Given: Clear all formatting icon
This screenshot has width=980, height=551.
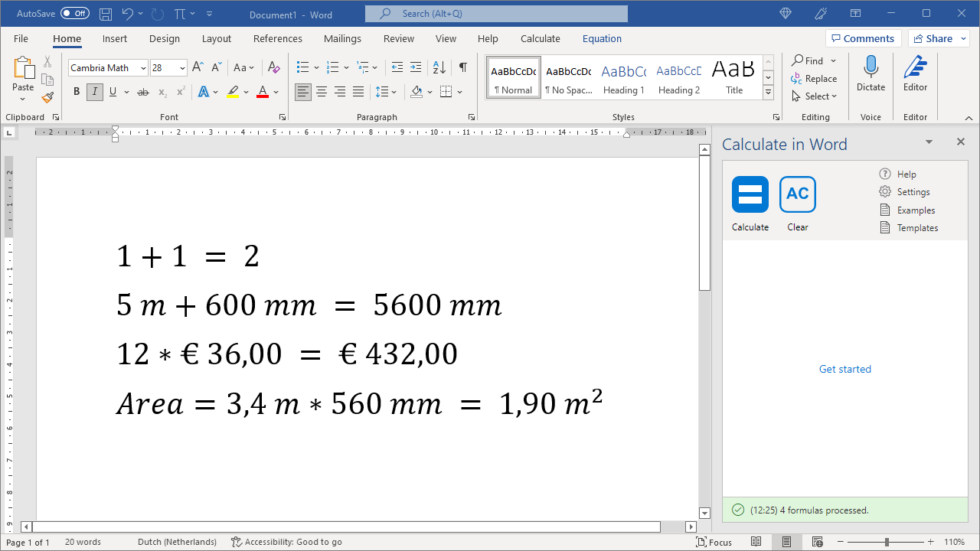Looking at the screenshot, I should [273, 67].
